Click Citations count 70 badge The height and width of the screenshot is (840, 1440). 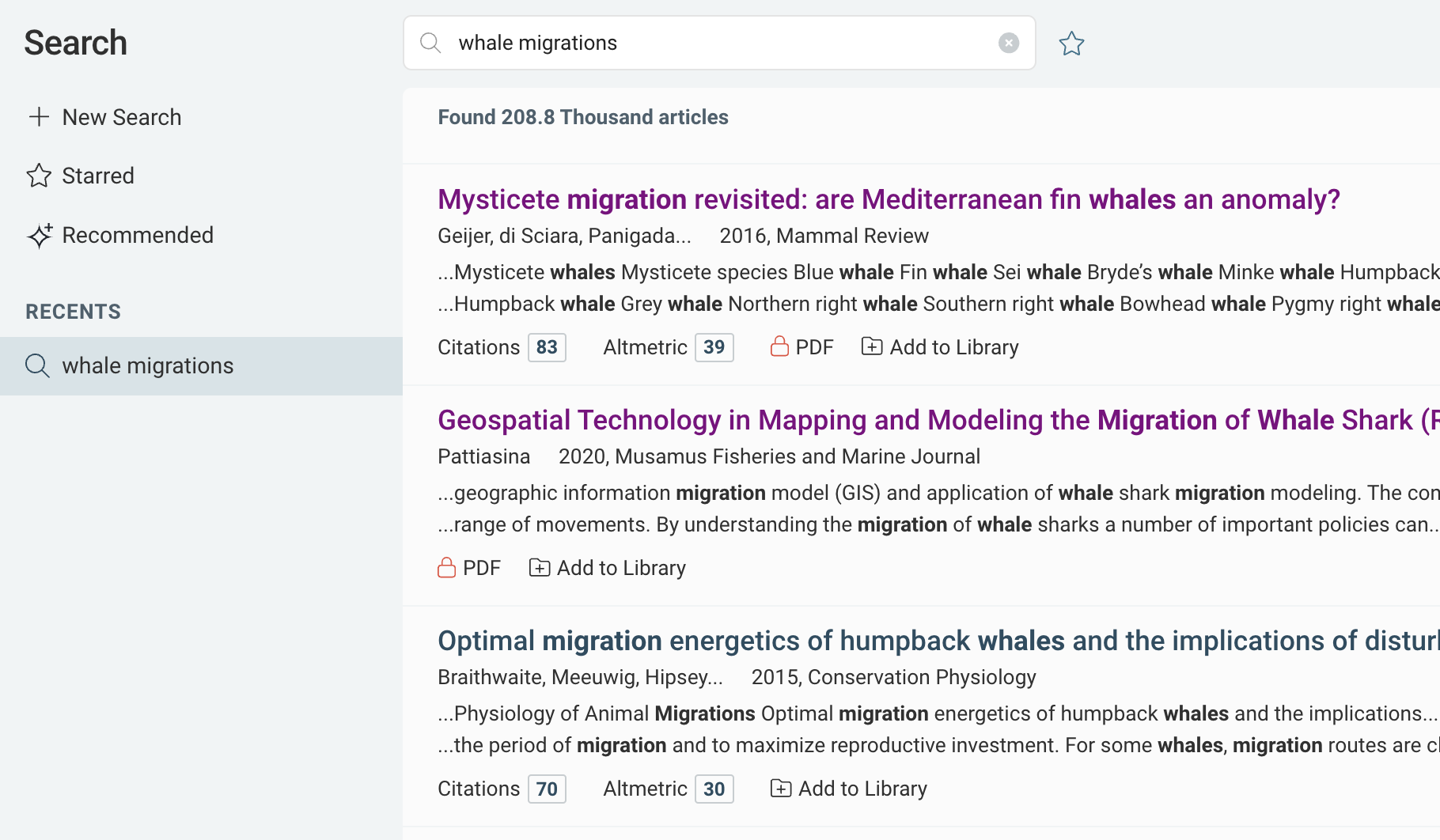tap(546, 789)
